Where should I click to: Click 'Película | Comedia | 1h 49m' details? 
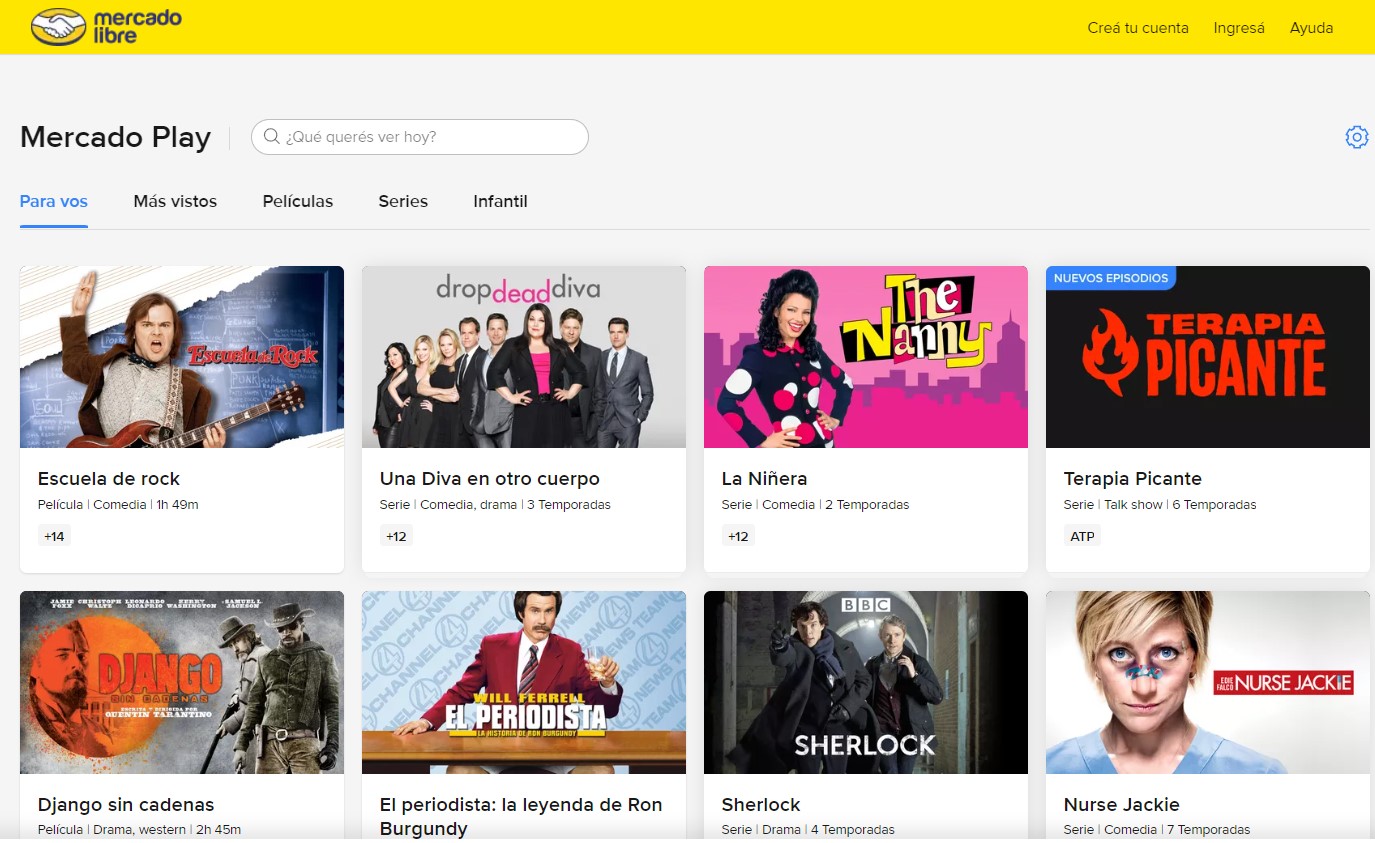[118, 505]
